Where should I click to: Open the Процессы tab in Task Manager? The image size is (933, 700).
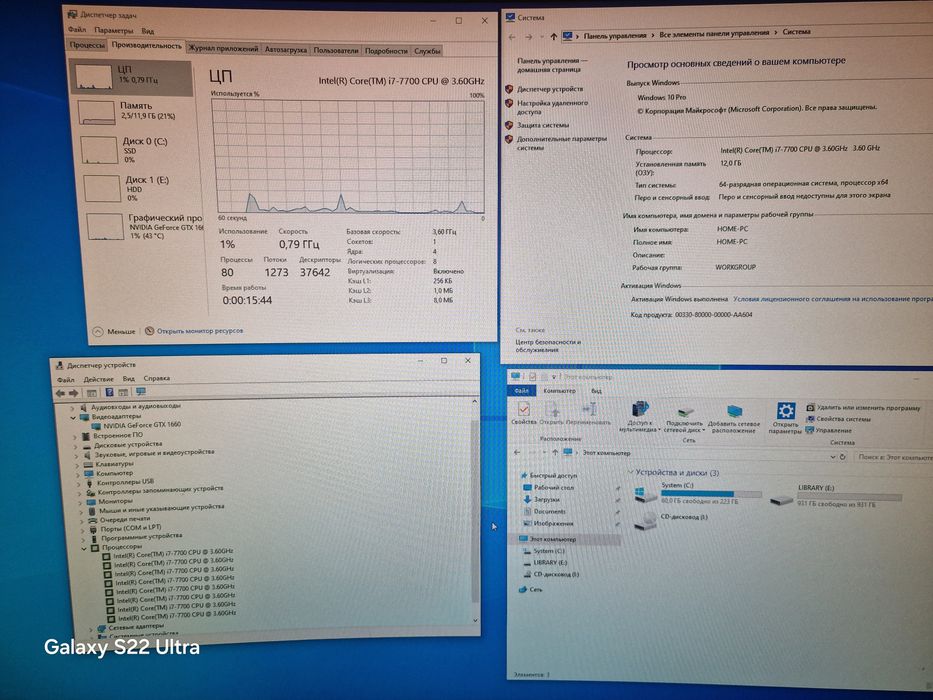(x=87, y=46)
